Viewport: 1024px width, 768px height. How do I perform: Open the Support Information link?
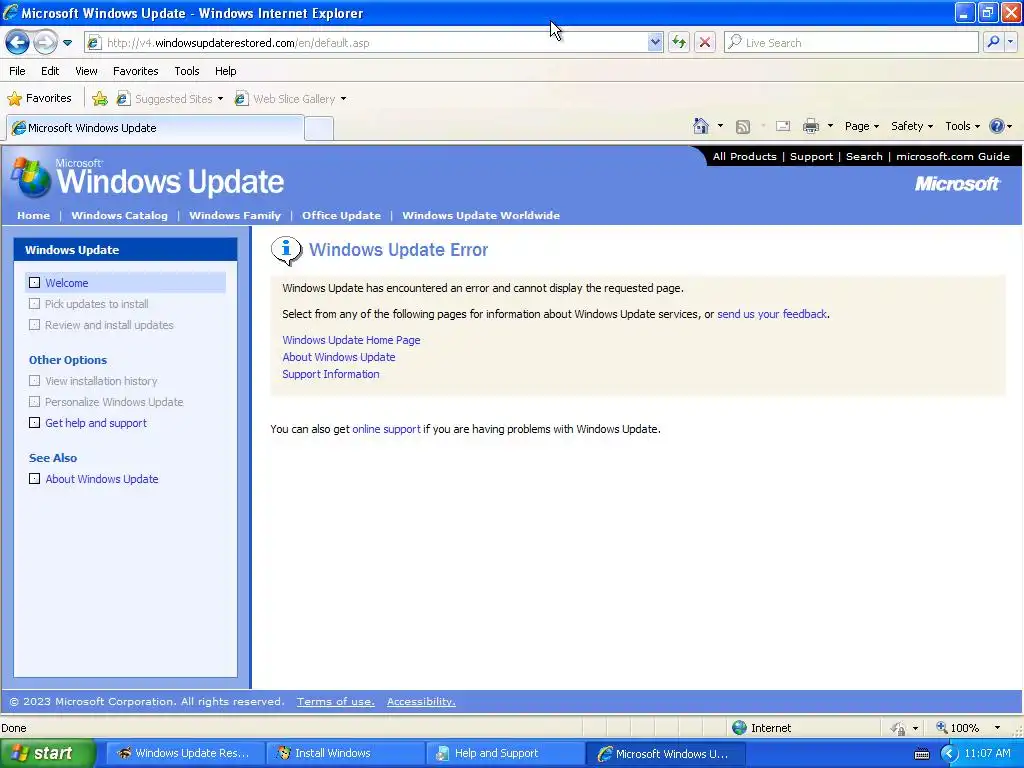pyautogui.click(x=330, y=374)
